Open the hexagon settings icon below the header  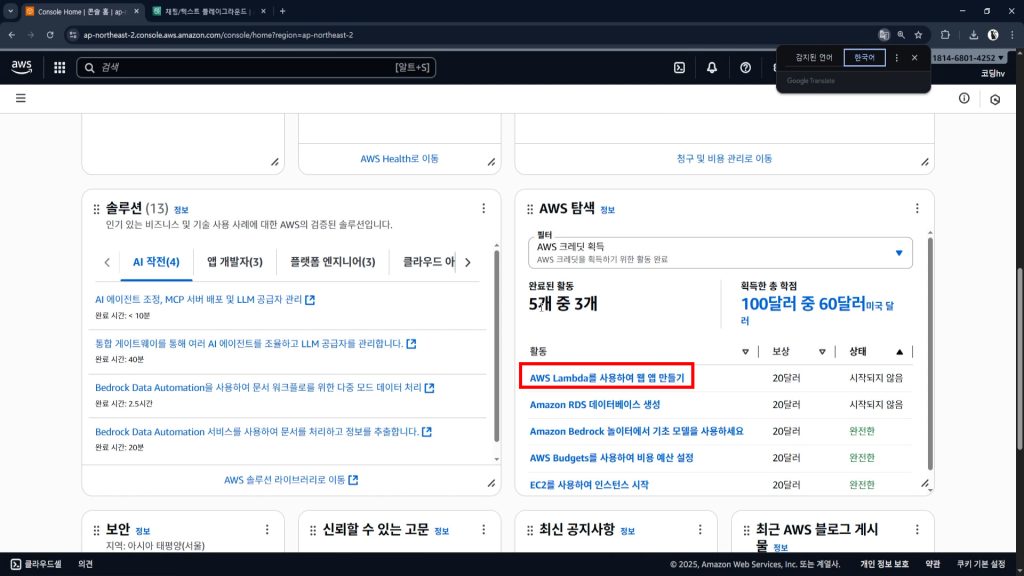point(995,99)
